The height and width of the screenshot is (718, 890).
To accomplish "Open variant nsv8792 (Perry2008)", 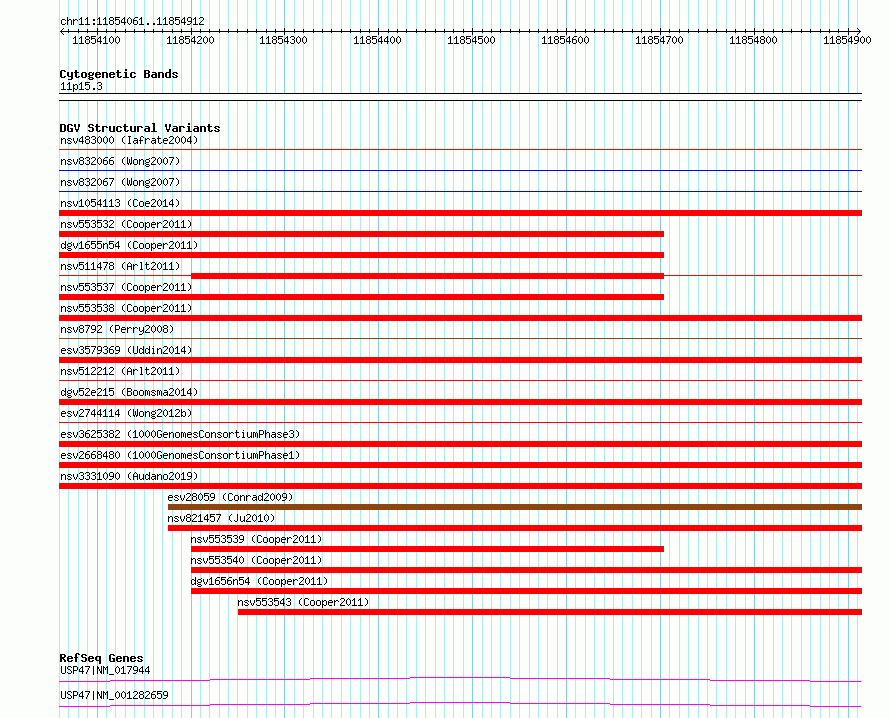I will (117, 329).
